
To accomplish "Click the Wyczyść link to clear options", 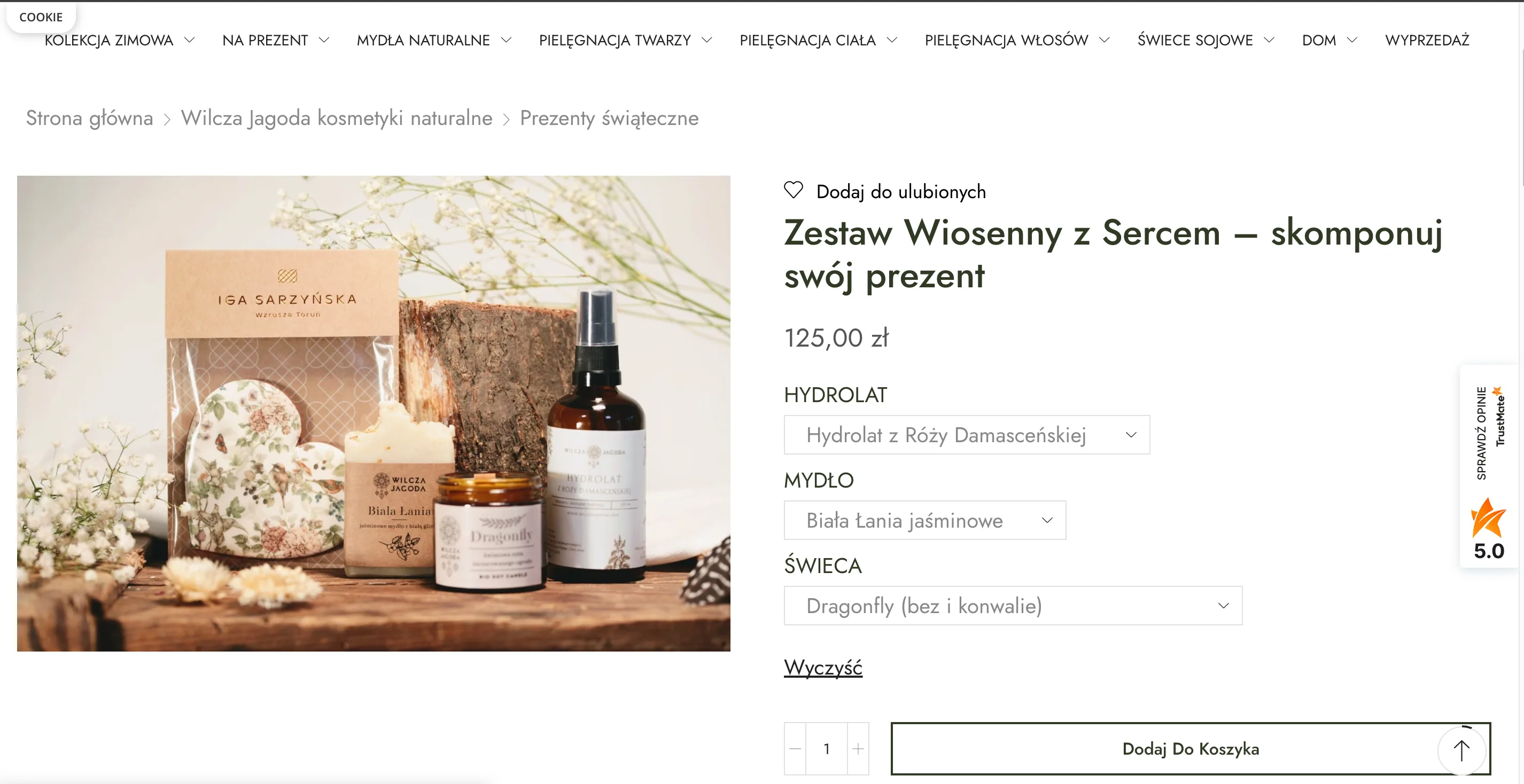I will (823, 668).
